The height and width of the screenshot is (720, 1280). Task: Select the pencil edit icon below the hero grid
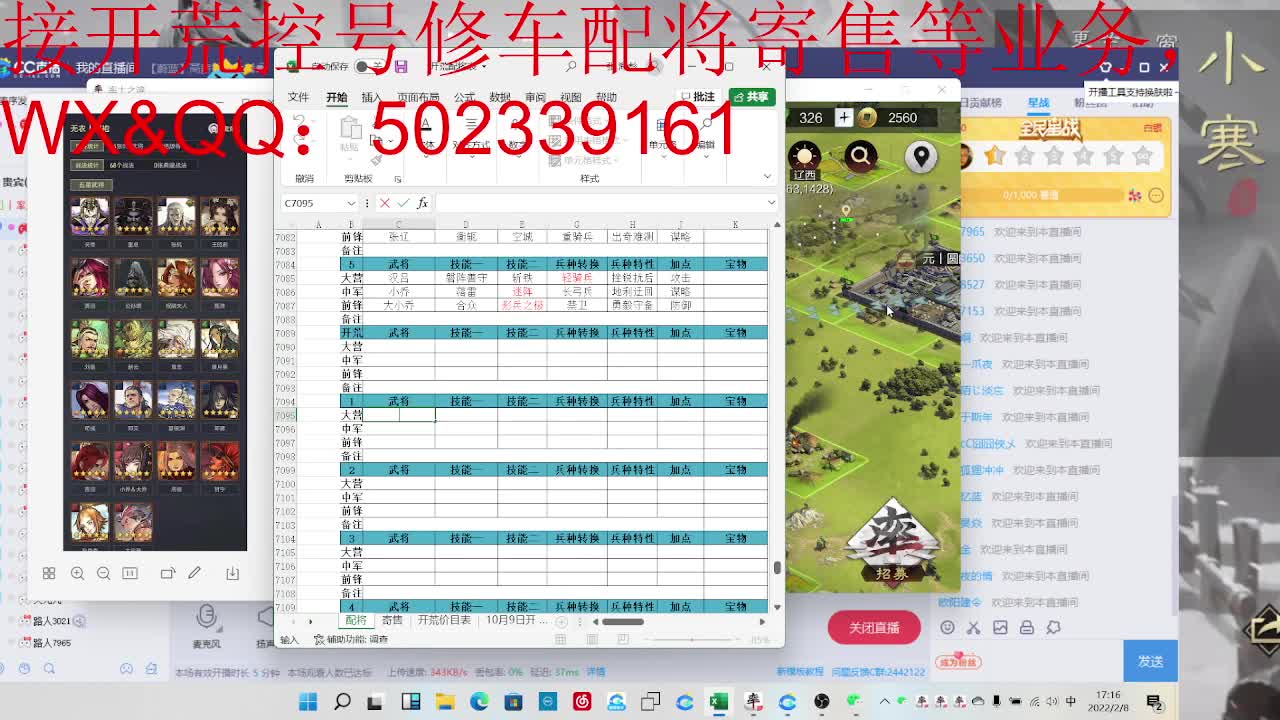pyautogui.click(x=195, y=573)
